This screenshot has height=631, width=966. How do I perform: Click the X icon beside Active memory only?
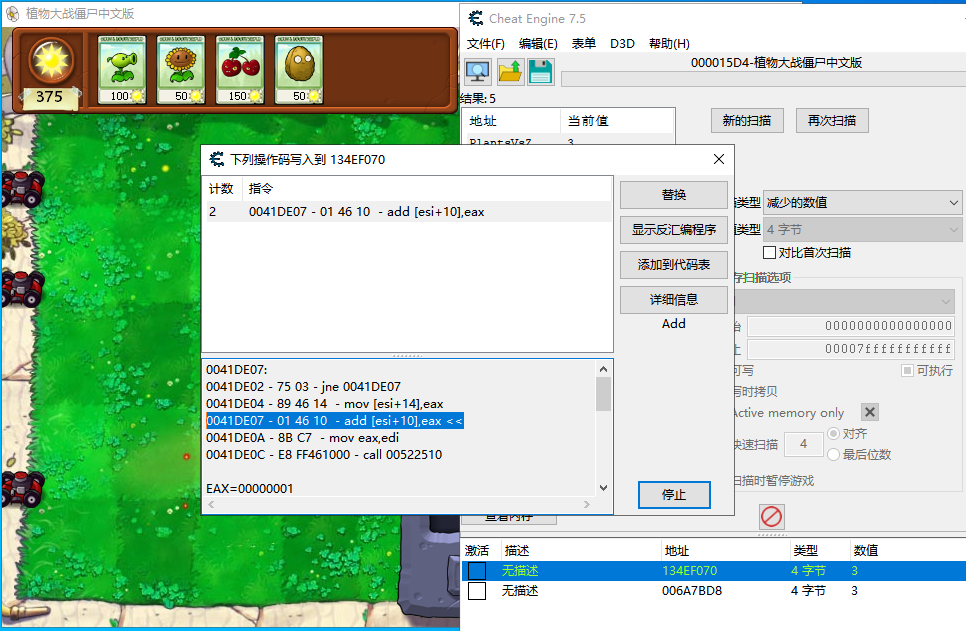pos(869,412)
